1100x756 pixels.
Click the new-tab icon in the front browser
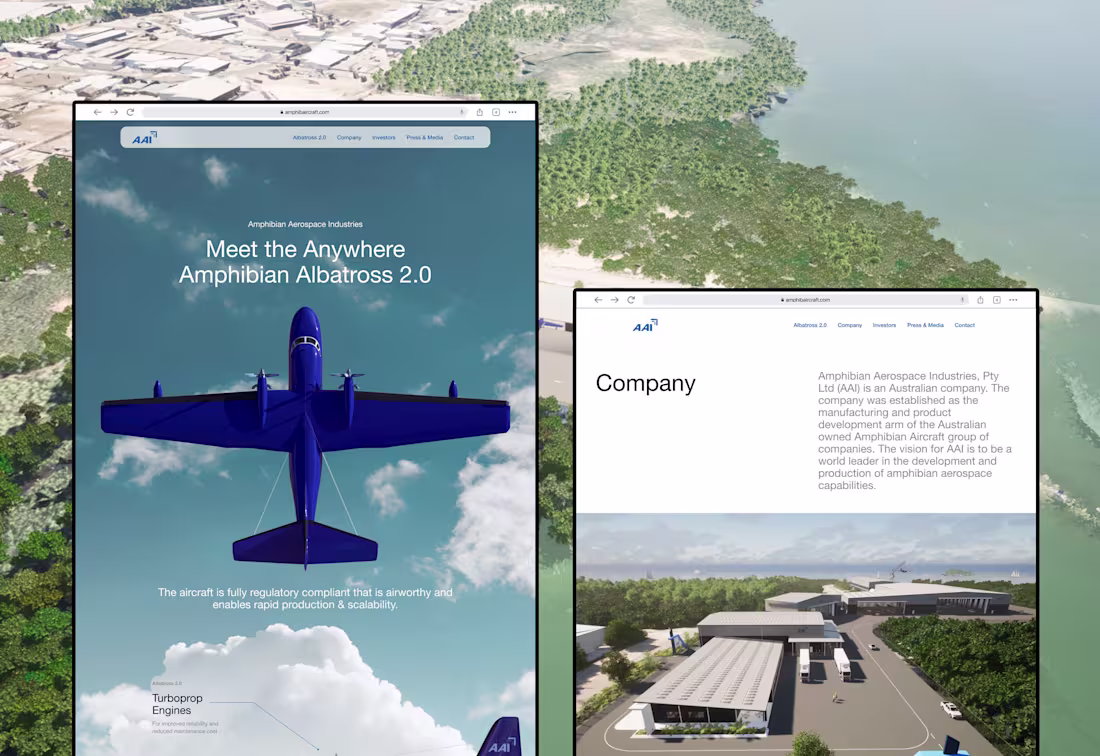pyautogui.click(x=496, y=112)
